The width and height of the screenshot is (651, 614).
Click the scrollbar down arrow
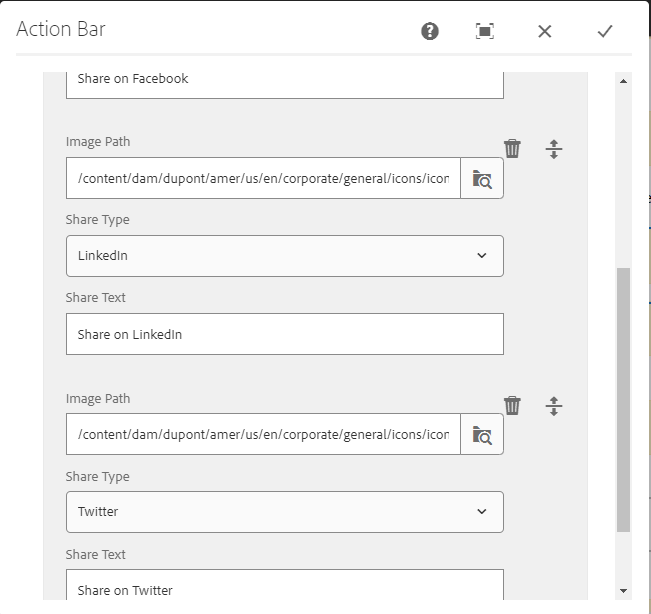click(624, 591)
